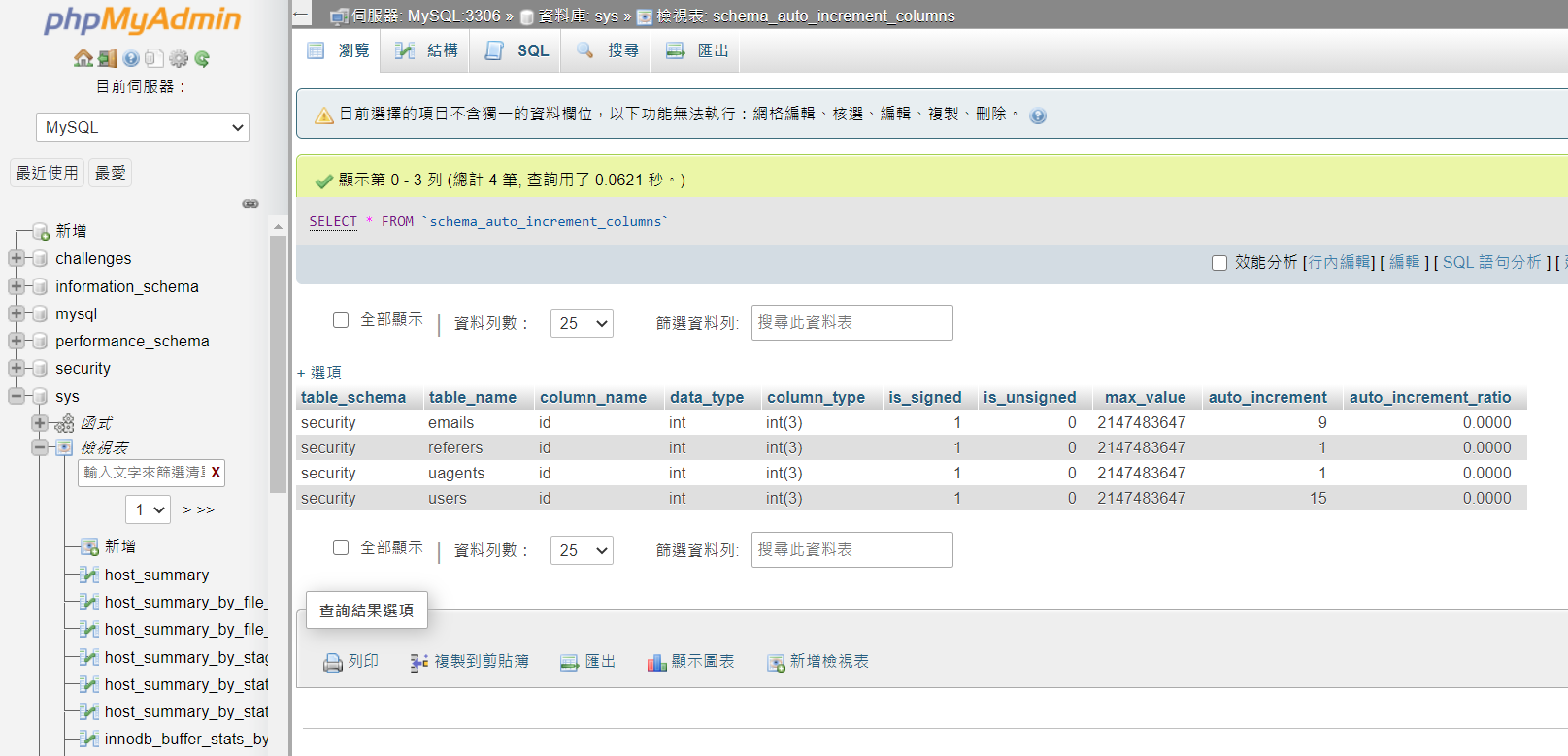1568x756 pixels.
Task: Click the upper 搜尋此資料表 filter field
Action: 851,323
